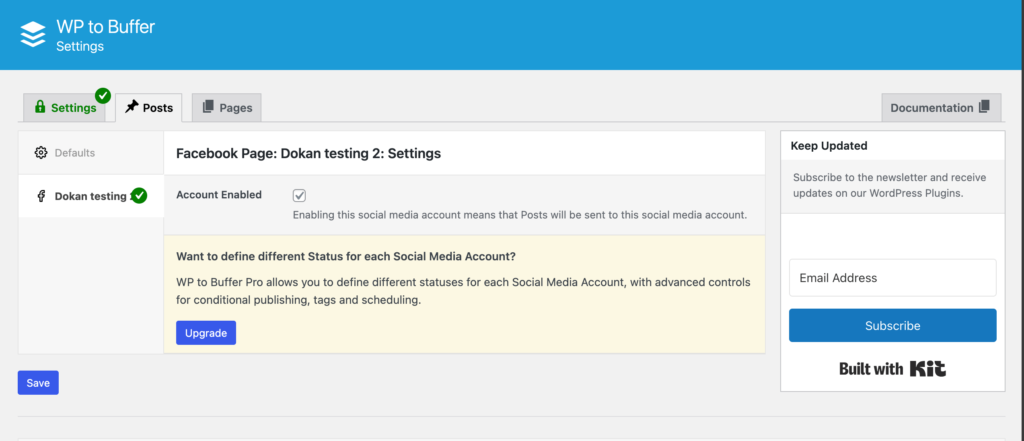Image resolution: width=1024 pixels, height=441 pixels.
Task: Click green checkmark badge on Settings tab
Action: 103,96
